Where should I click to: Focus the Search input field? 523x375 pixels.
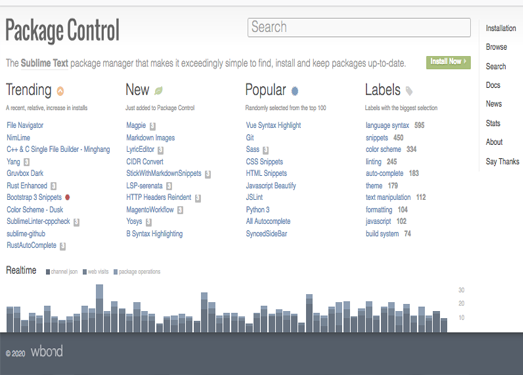(x=359, y=27)
